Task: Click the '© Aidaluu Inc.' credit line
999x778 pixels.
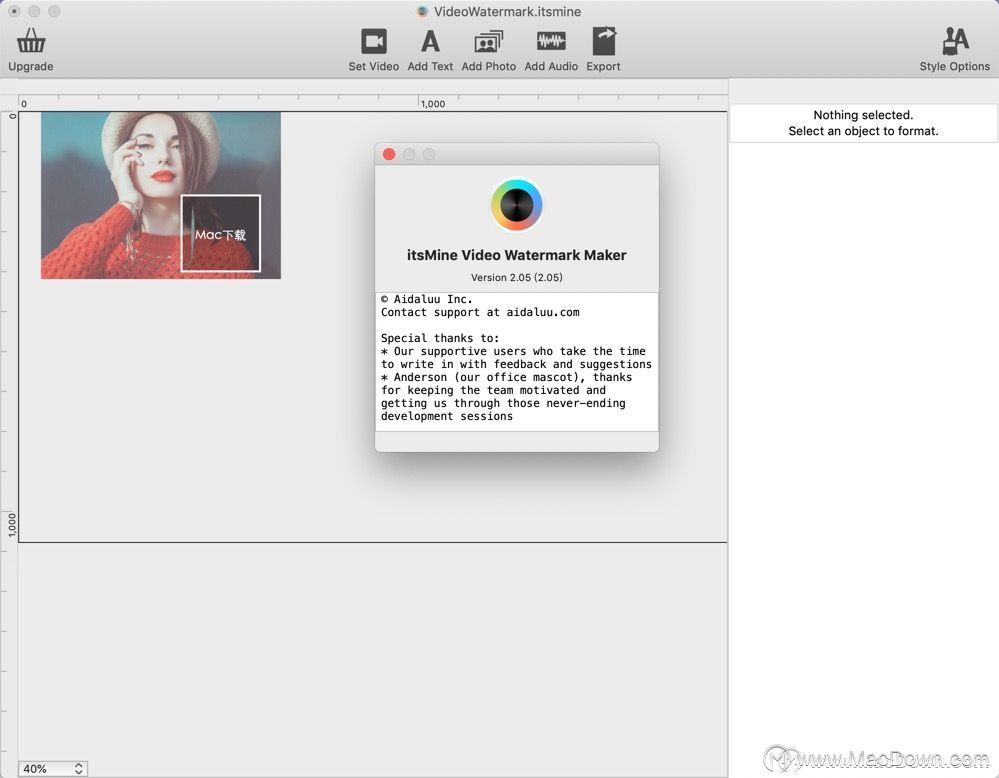Action: pos(426,299)
